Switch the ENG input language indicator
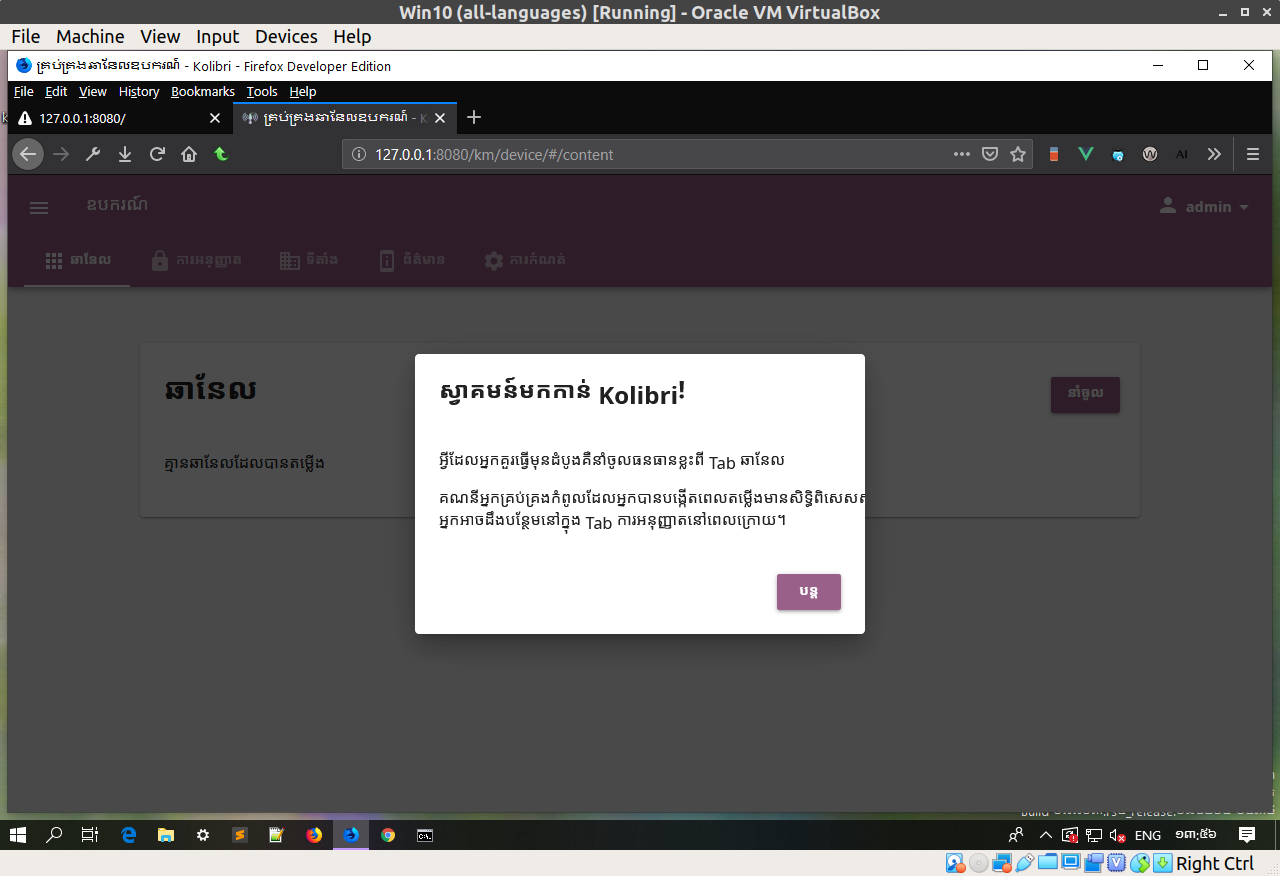Screen dimensions: 1280x876 point(1148,835)
